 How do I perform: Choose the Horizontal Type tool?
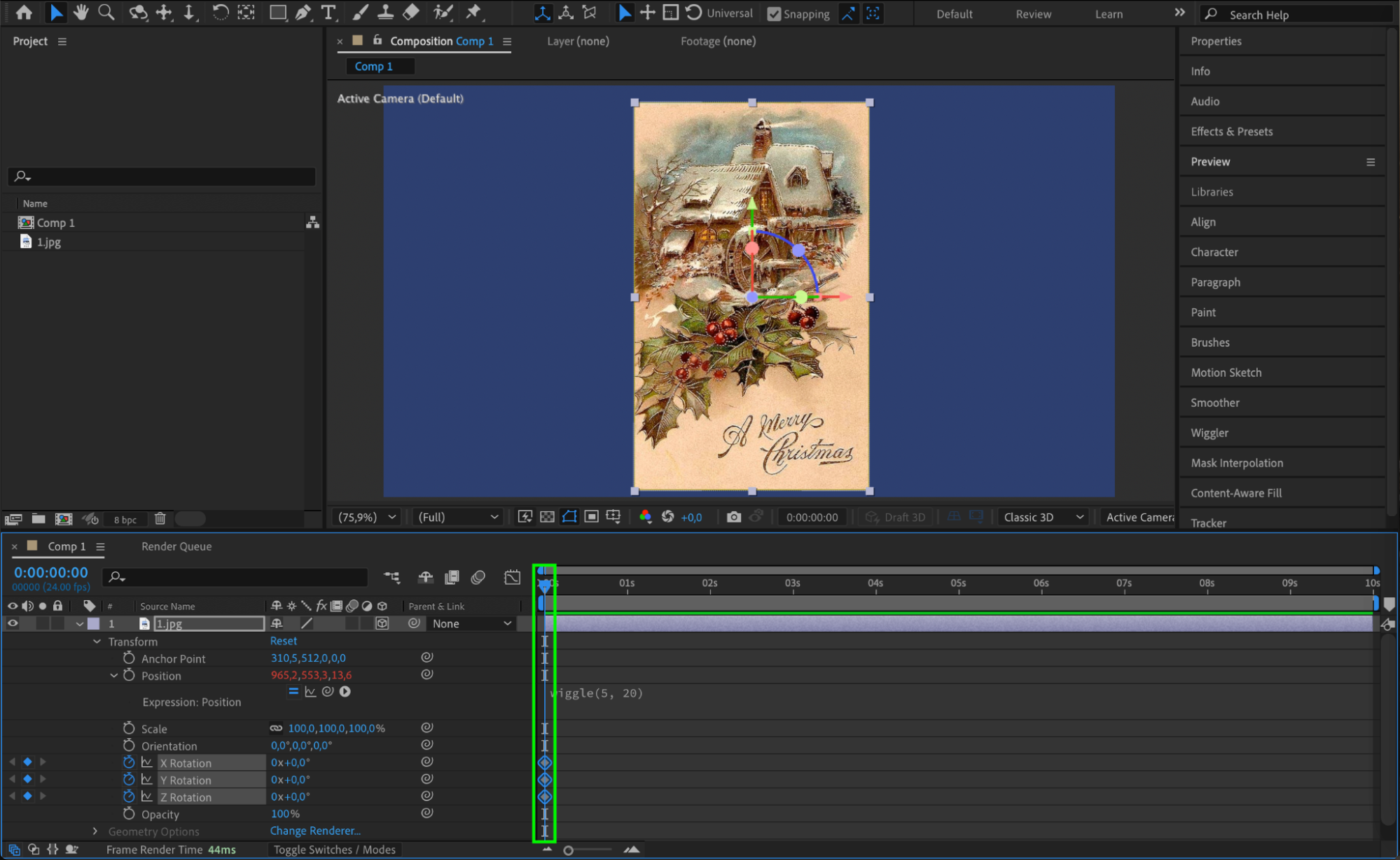point(328,12)
